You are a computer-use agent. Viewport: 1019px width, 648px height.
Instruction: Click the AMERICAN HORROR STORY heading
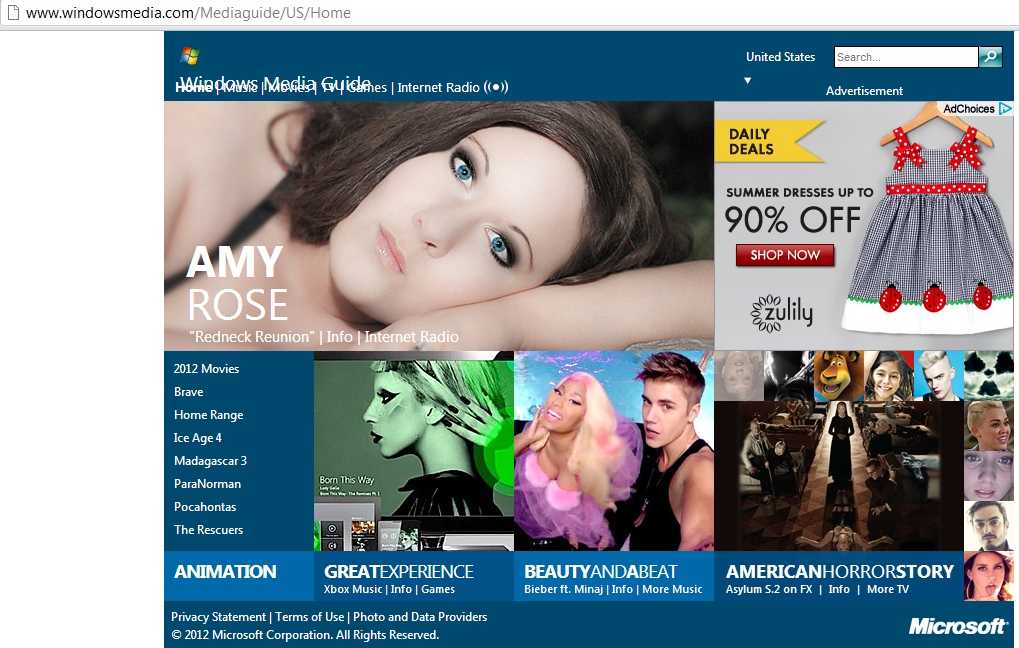(840, 571)
